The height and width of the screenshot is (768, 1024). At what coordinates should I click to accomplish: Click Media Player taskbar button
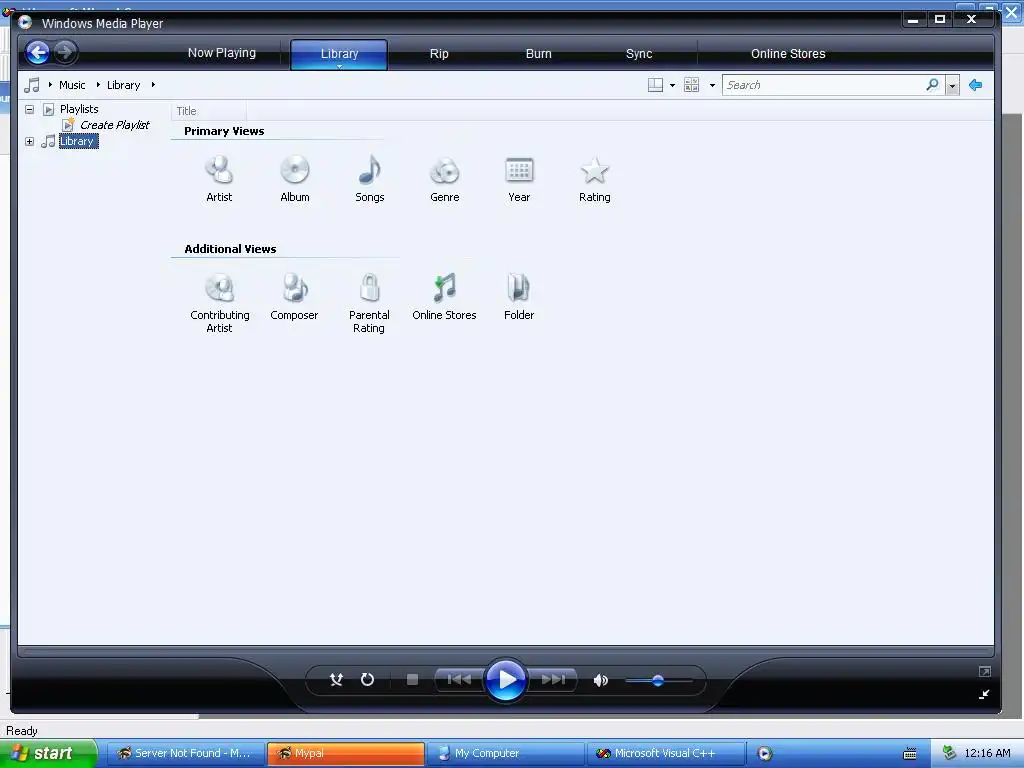click(x=765, y=753)
